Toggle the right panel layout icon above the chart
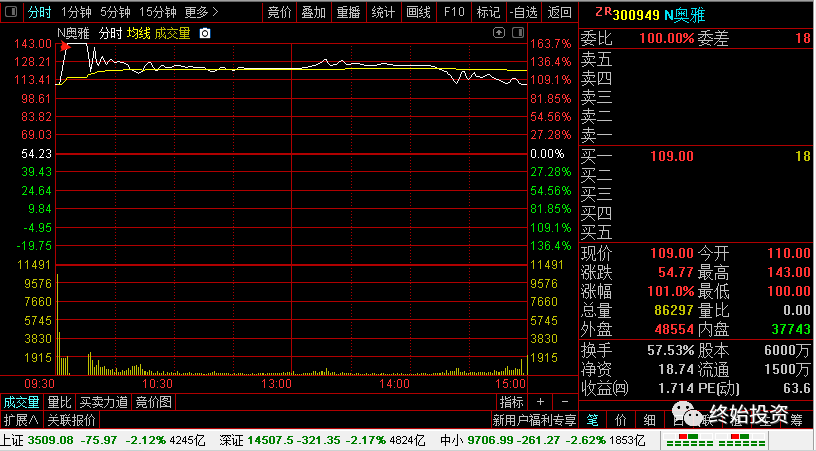The image size is (816, 451). point(518,33)
